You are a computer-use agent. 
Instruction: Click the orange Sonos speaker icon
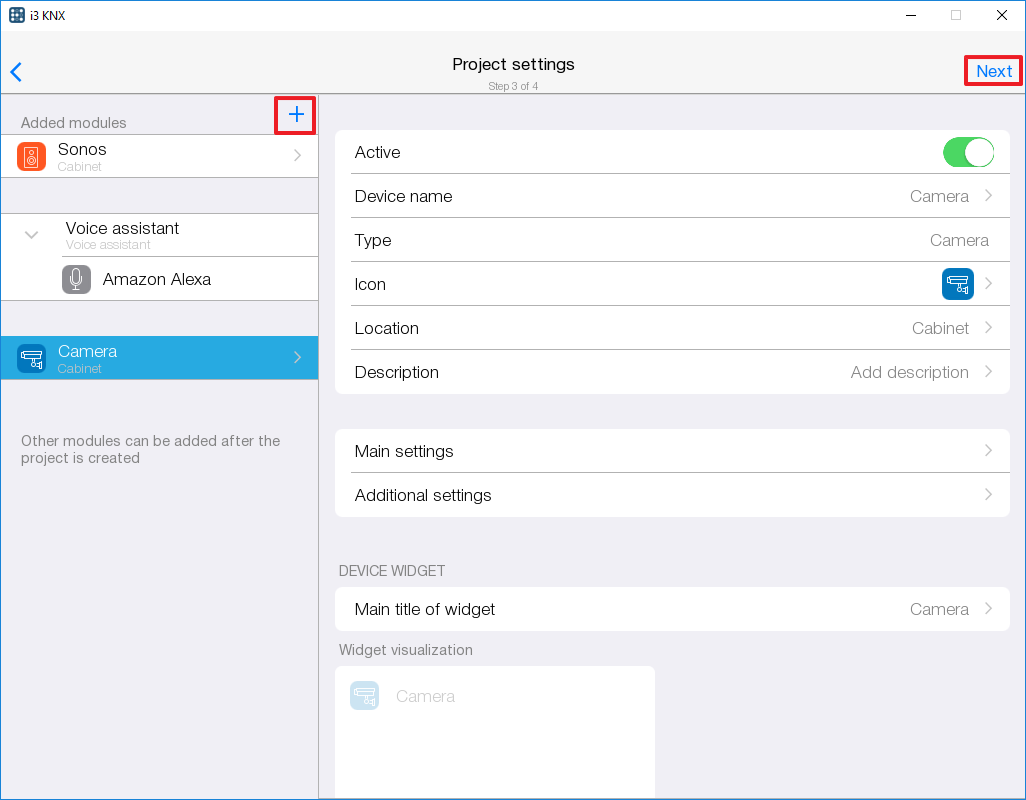click(x=32, y=157)
